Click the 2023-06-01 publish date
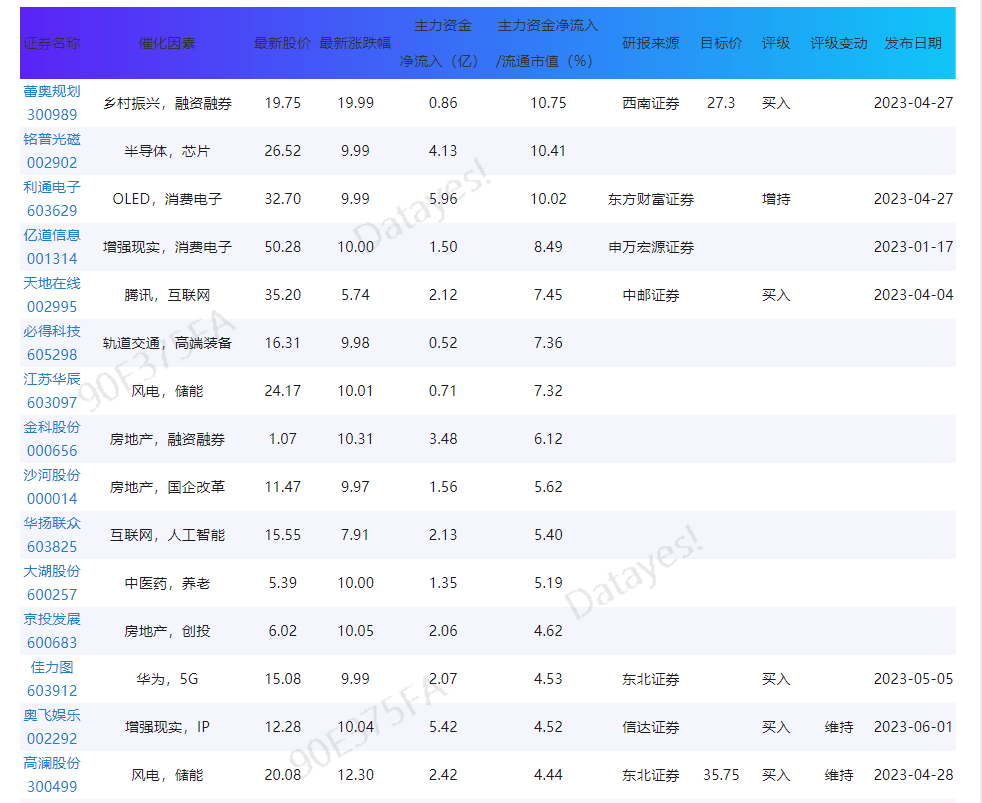The image size is (982, 803). click(x=913, y=727)
